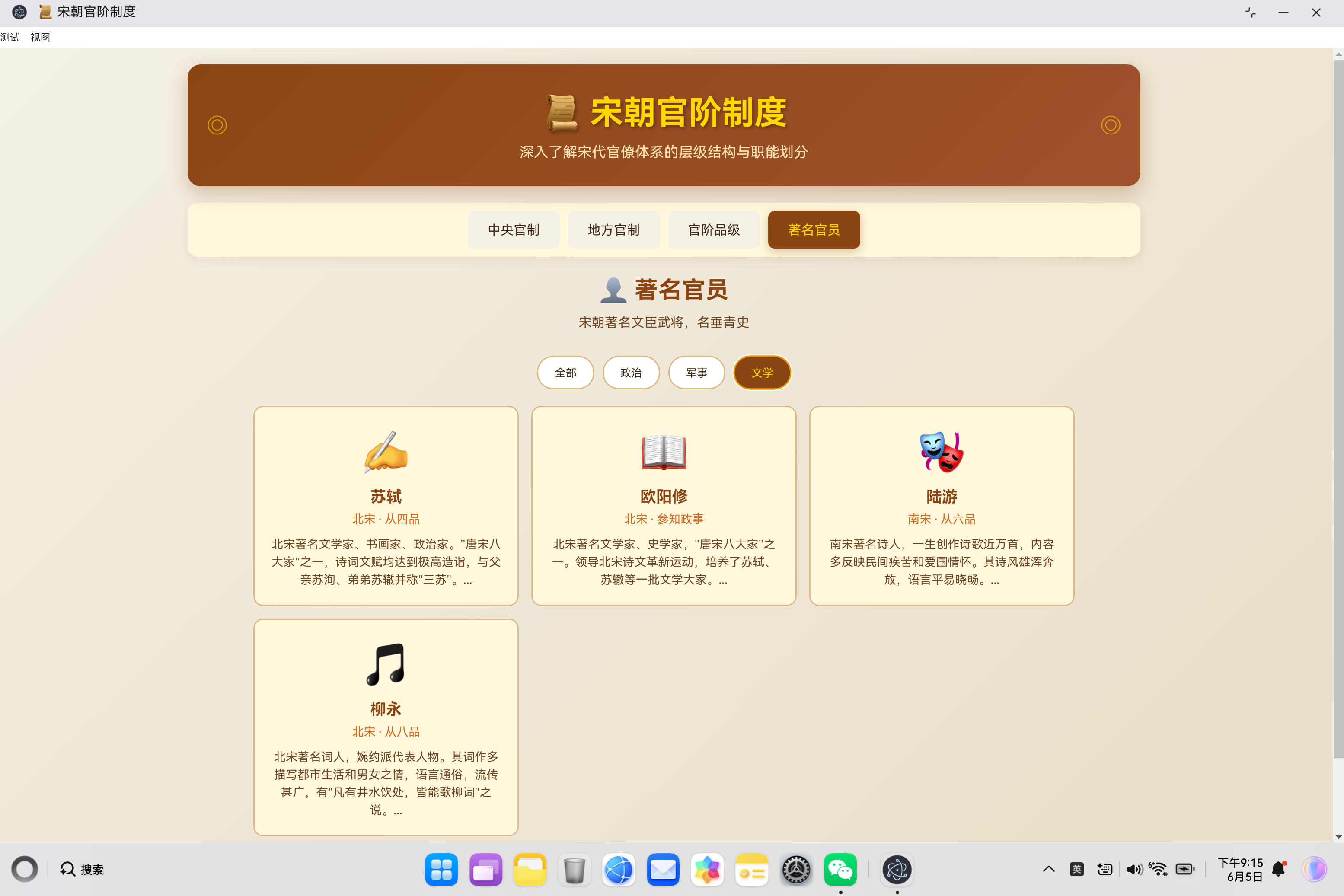This screenshot has height=896, width=1344.
Task: Open the taskbar start circle button
Action: [24, 869]
